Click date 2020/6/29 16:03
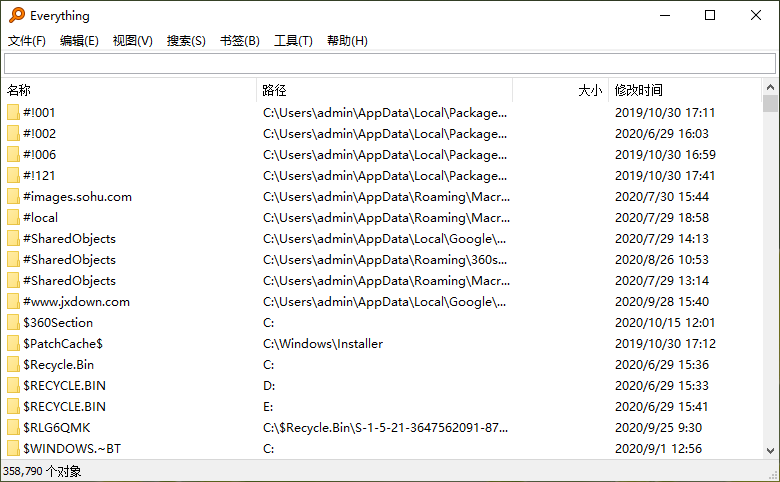 (x=662, y=134)
